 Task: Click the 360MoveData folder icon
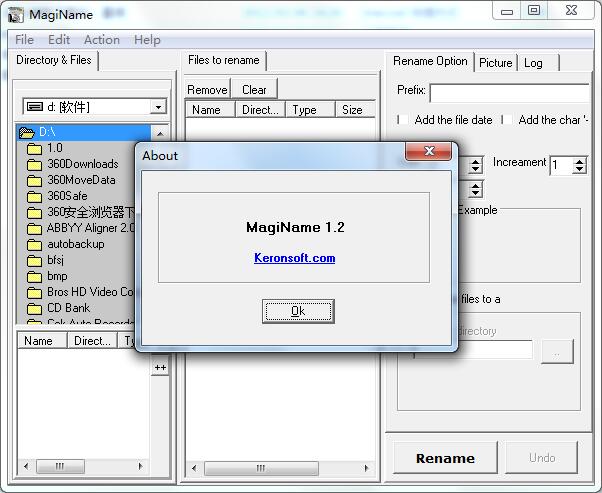click(x=34, y=180)
